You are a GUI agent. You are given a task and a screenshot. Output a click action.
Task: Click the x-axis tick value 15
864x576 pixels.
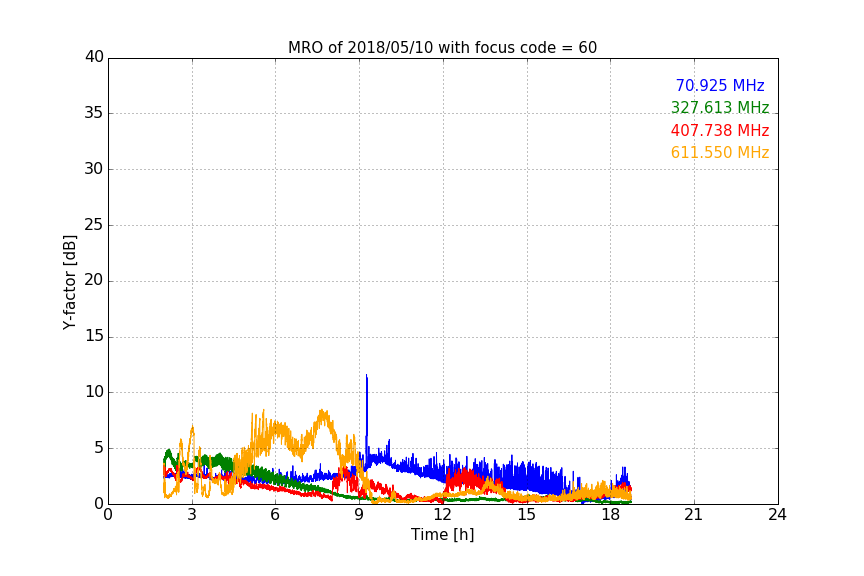pos(527,515)
